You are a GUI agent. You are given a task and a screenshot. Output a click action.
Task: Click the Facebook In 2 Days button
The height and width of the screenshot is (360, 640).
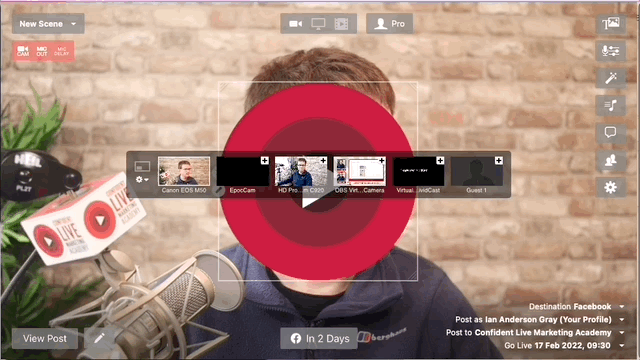click(319, 338)
